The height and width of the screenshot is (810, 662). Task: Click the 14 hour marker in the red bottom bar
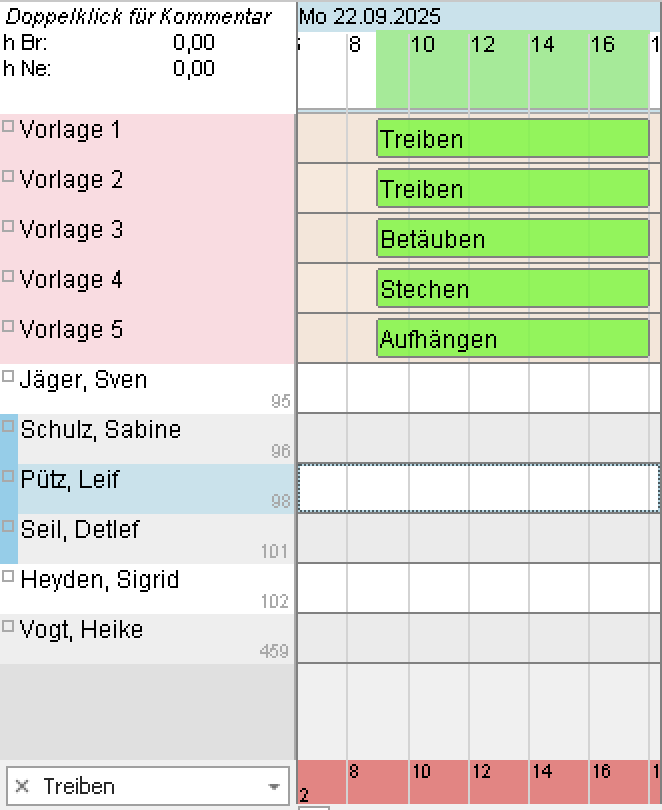coord(542,772)
